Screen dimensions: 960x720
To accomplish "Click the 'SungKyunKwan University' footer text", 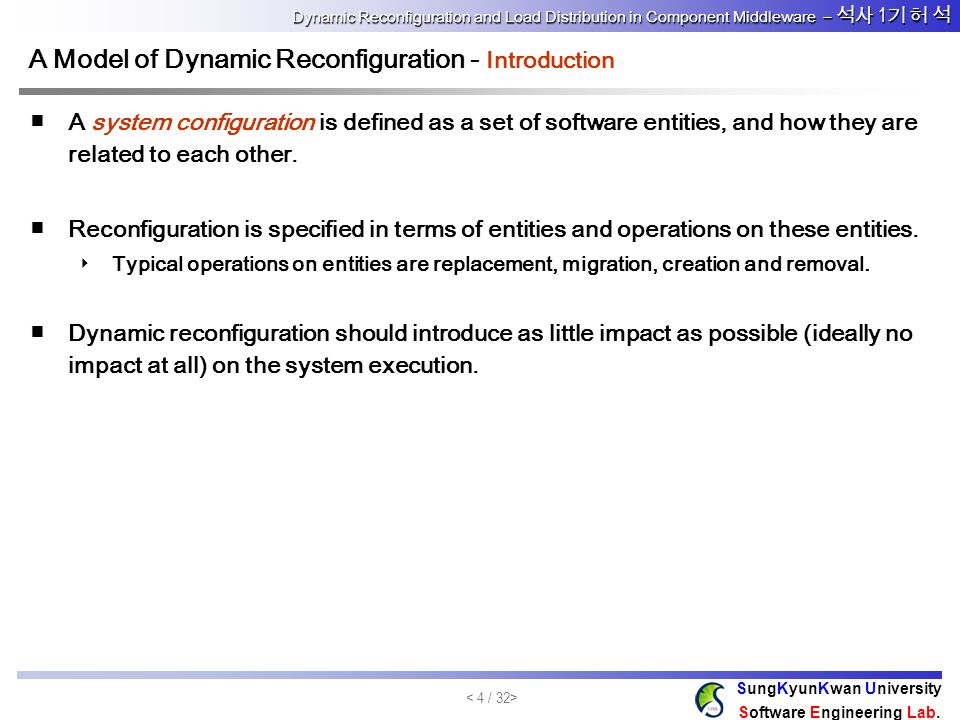I will (x=839, y=689).
